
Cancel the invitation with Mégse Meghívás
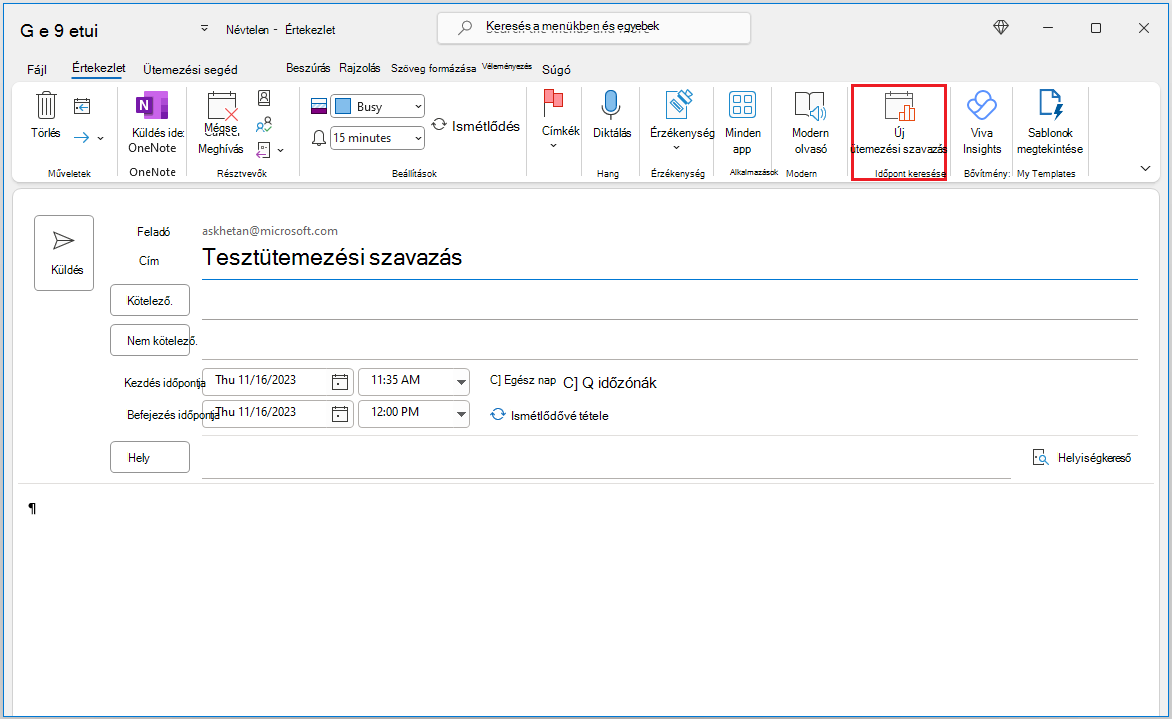(220, 123)
